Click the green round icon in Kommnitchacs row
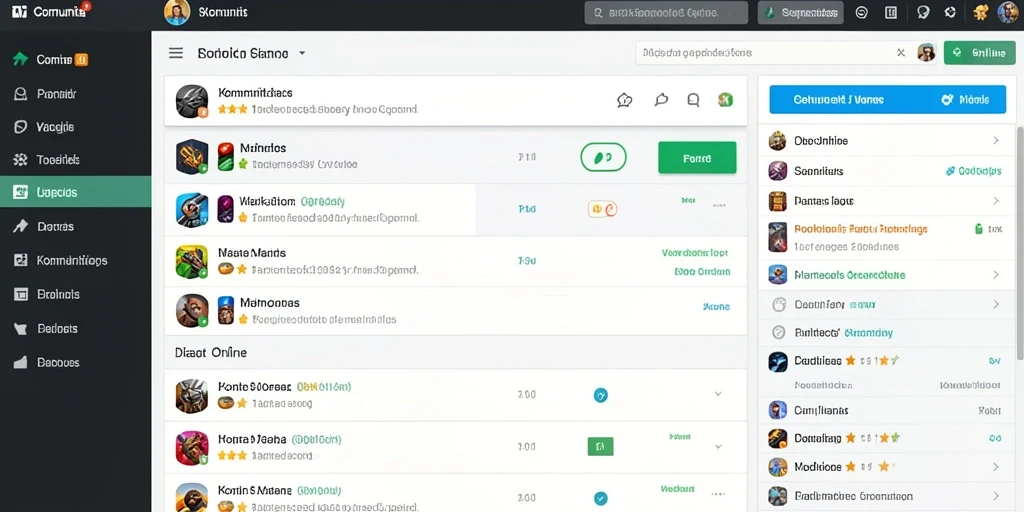Image resolution: width=1024 pixels, height=512 pixels. pyautogui.click(x=726, y=100)
